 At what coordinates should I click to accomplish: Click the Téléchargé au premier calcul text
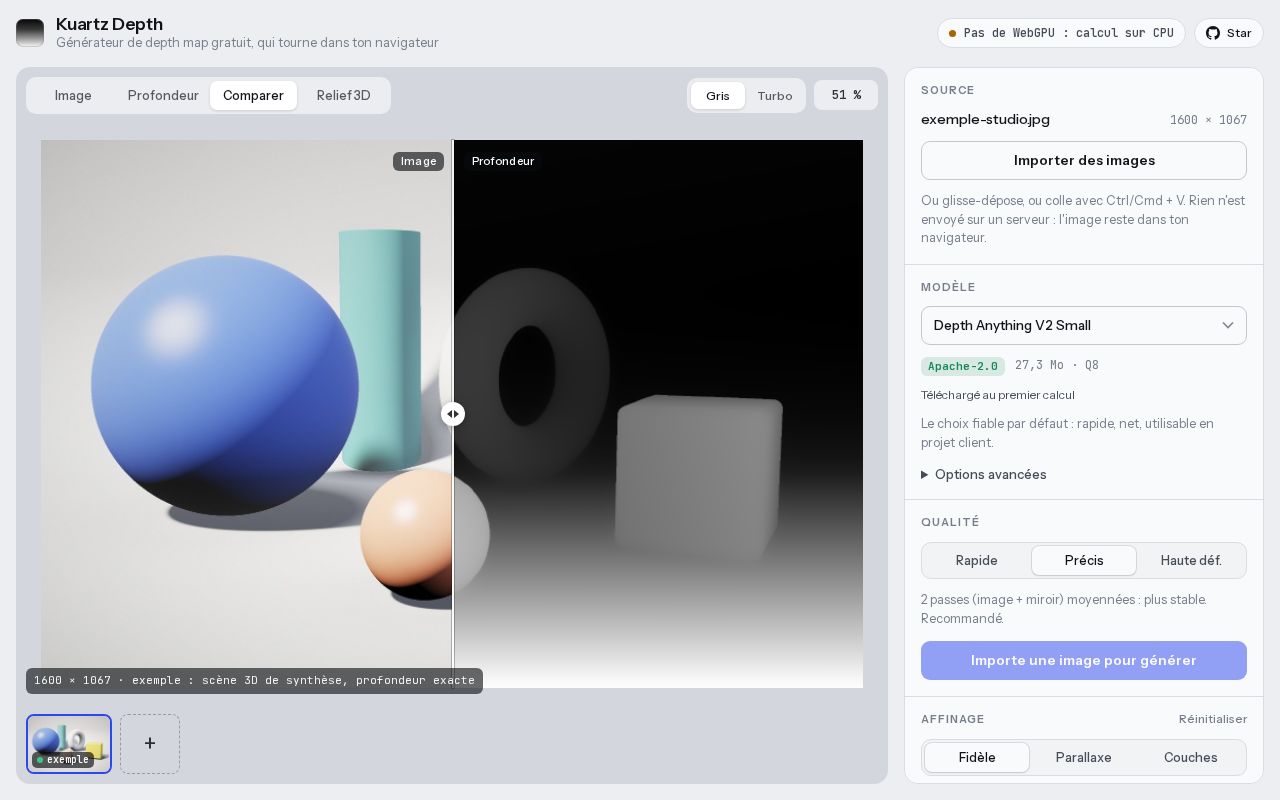998,395
